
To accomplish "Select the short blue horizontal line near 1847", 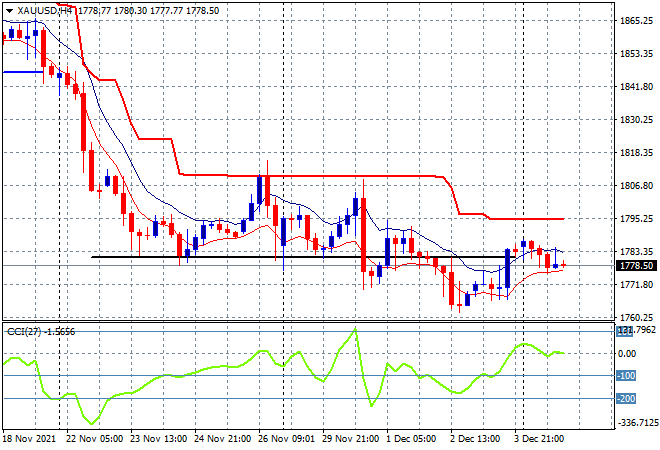I will [23, 72].
